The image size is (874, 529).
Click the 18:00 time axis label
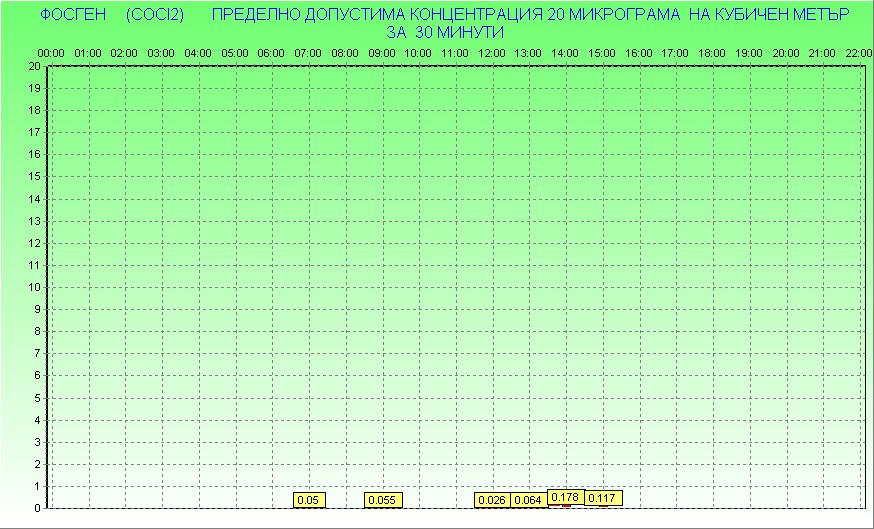tap(712, 54)
